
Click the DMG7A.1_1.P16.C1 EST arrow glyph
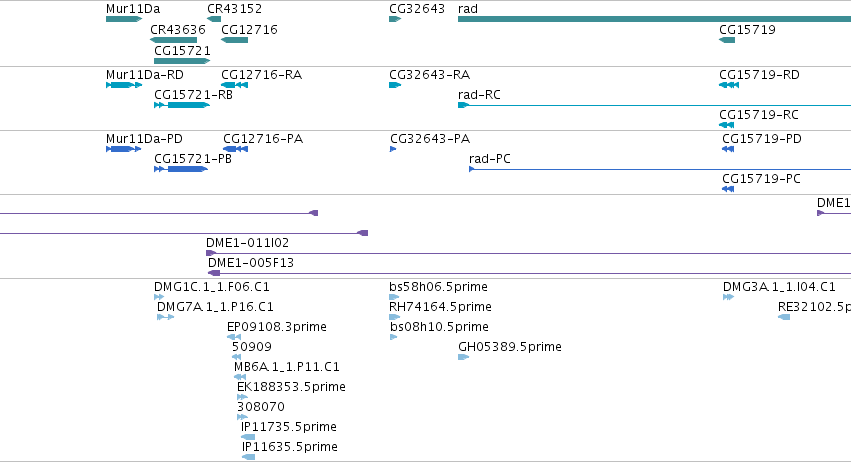pos(166,317)
